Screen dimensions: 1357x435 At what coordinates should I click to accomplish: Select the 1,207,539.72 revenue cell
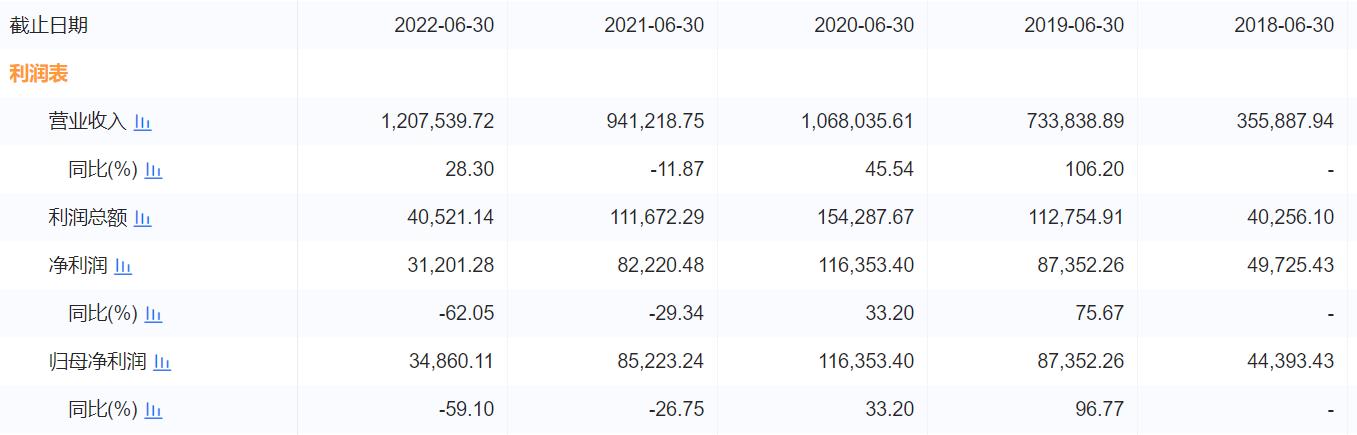438,122
